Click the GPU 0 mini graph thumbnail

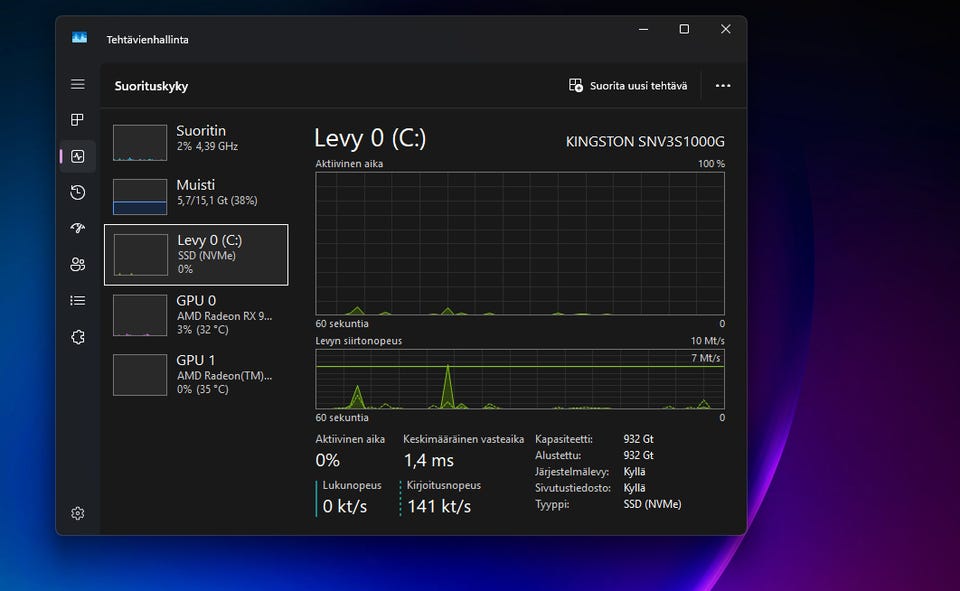140,315
